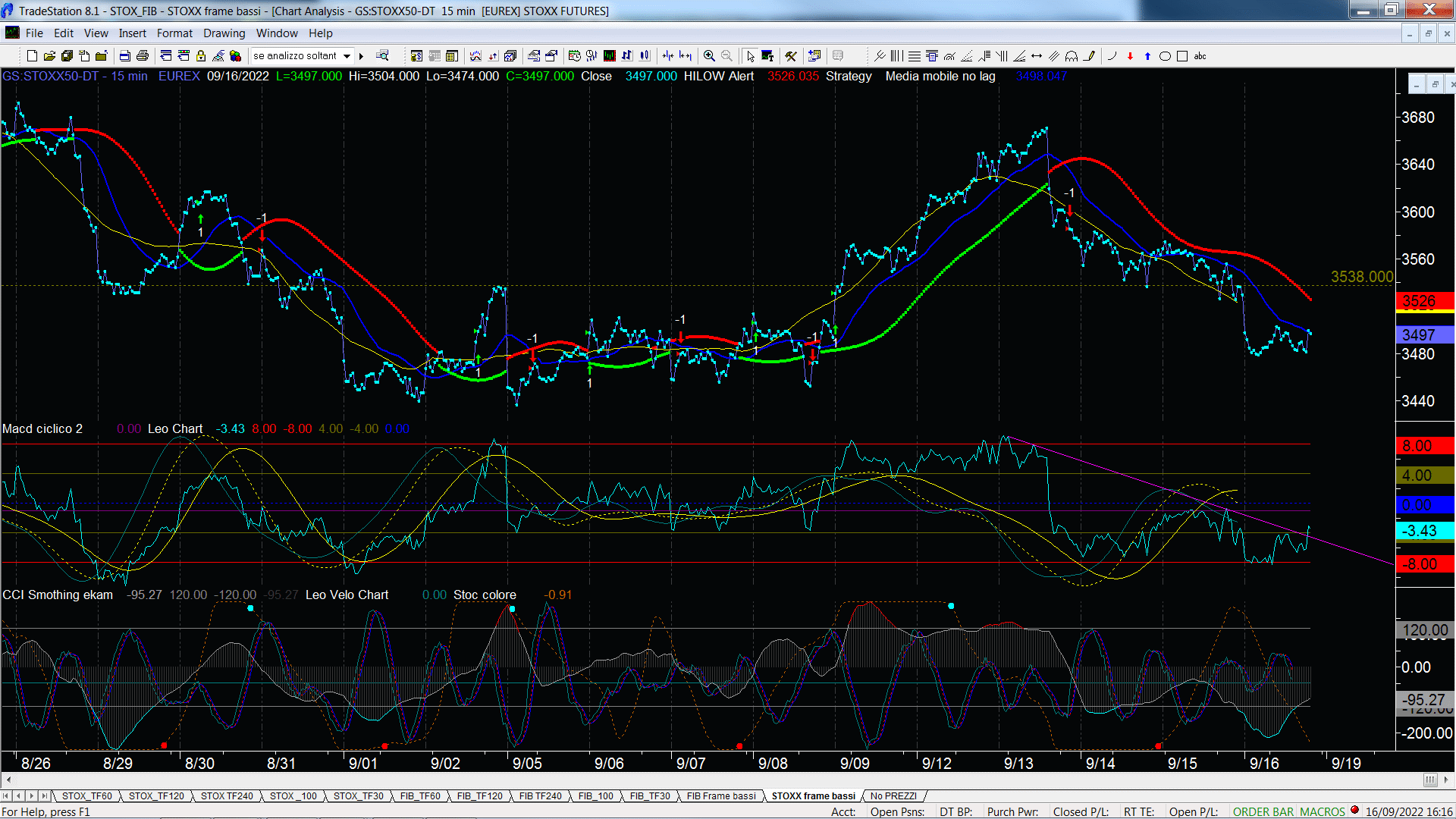Open the File menu
1456x819 pixels.
pos(34,33)
